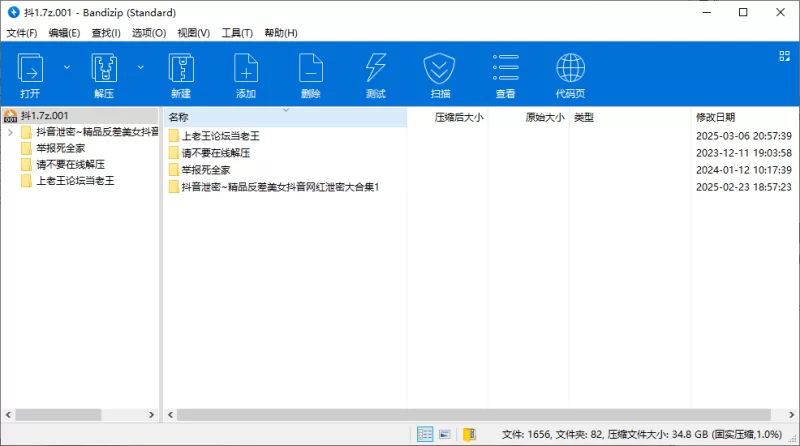Image resolution: width=800 pixels, height=446 pixels.
Task: Click folder icon of 举报死全家 list row
Action: 173,170
